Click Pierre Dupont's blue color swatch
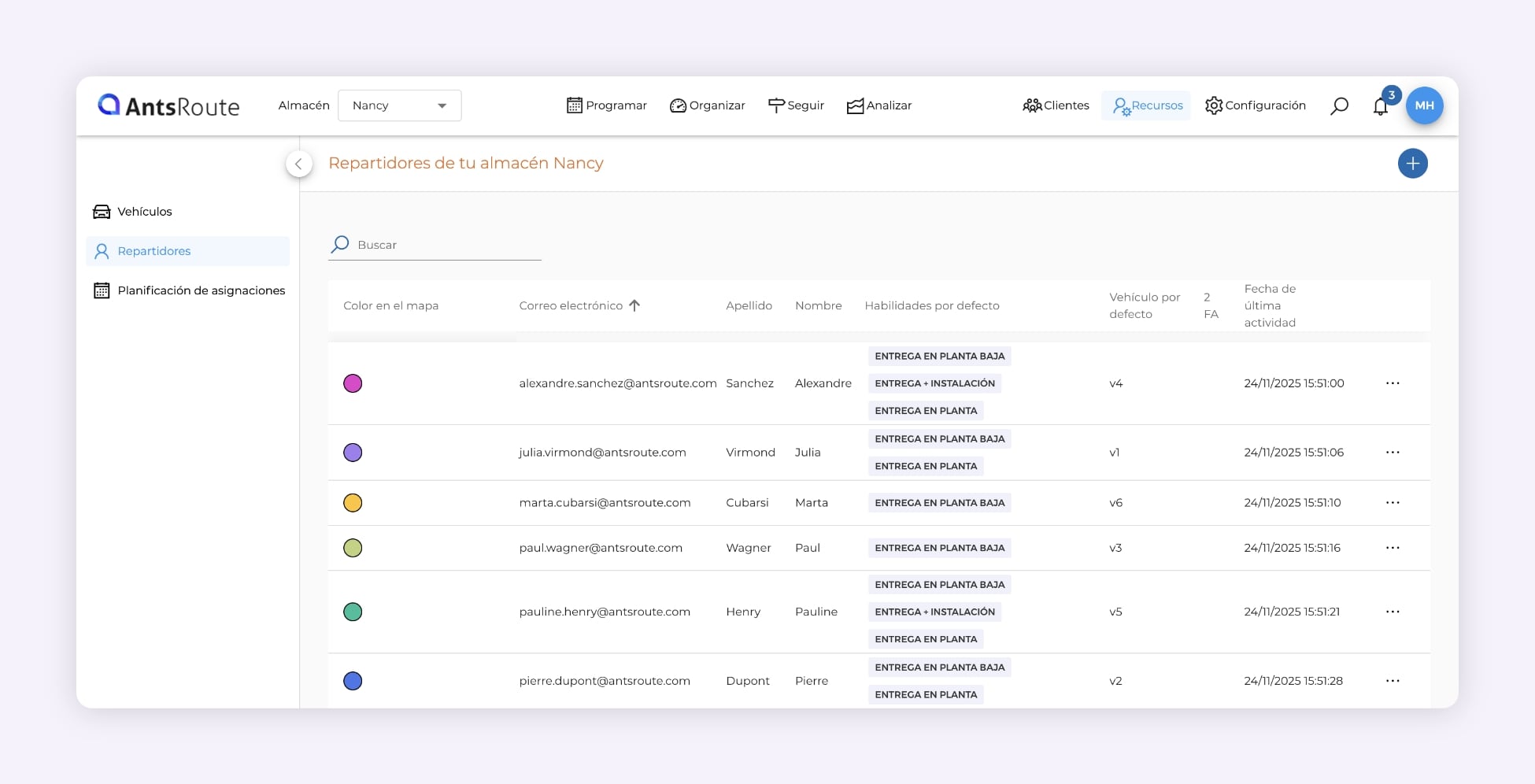Screen dimensions: 1535x784 353,681
